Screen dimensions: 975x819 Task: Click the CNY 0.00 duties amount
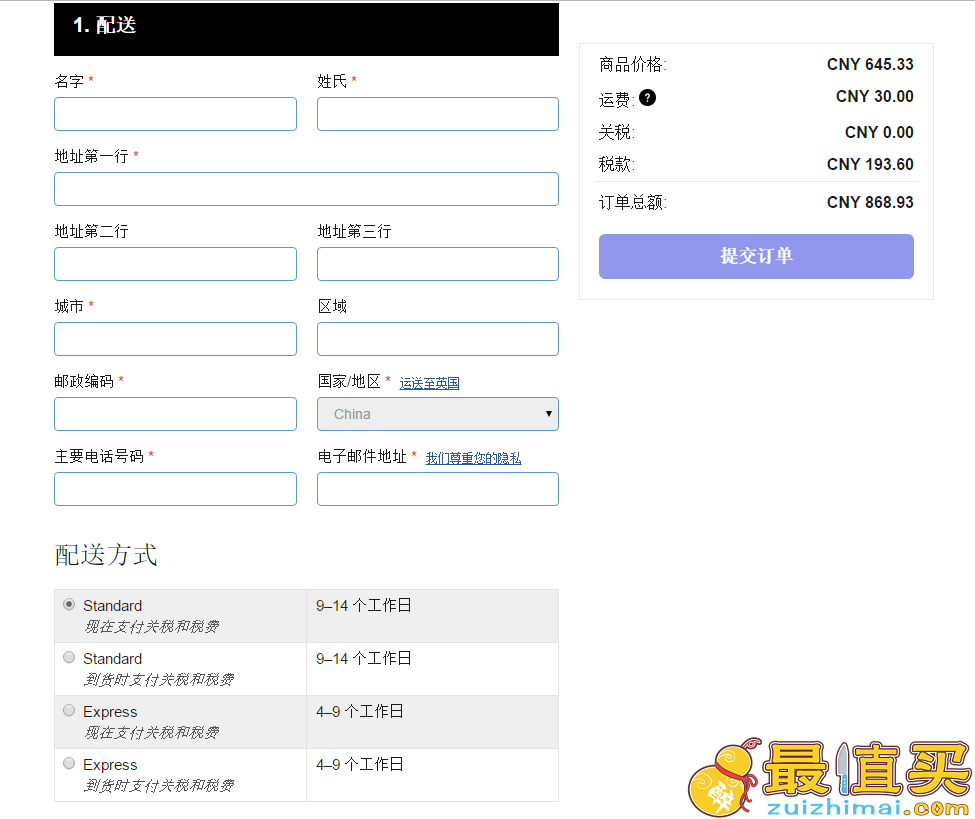pyautogui.click(x=879, y=132)
